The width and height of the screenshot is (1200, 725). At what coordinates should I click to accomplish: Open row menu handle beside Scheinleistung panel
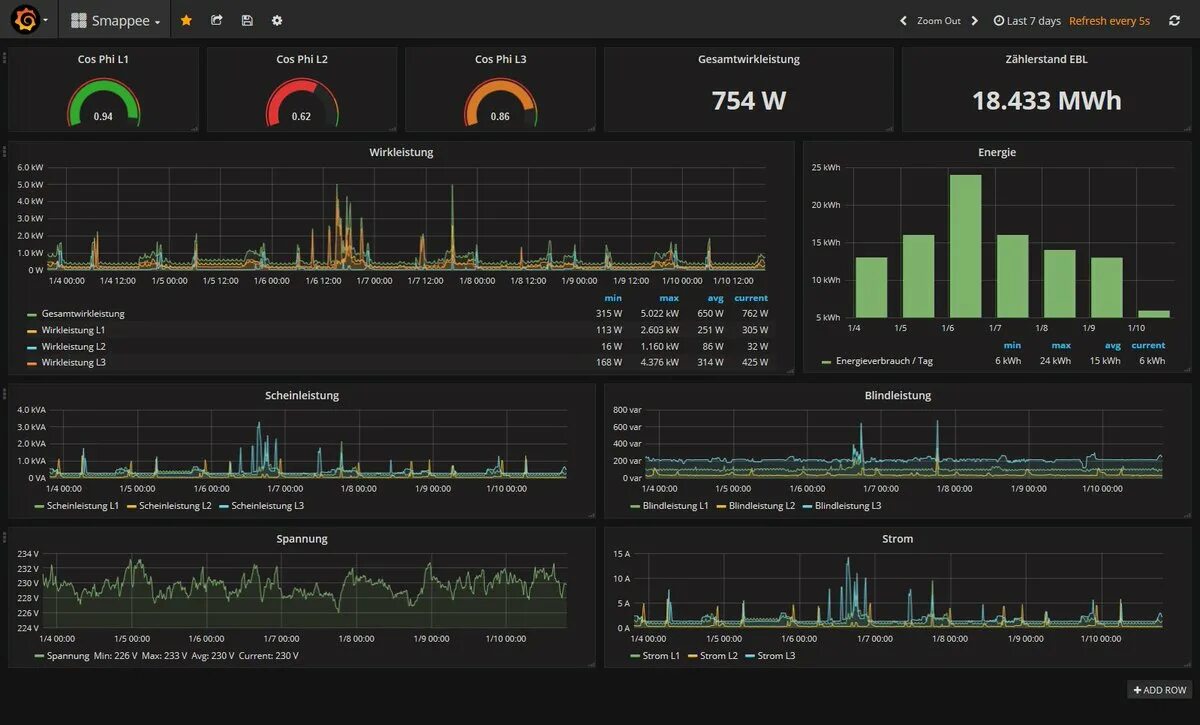[4, 394]
